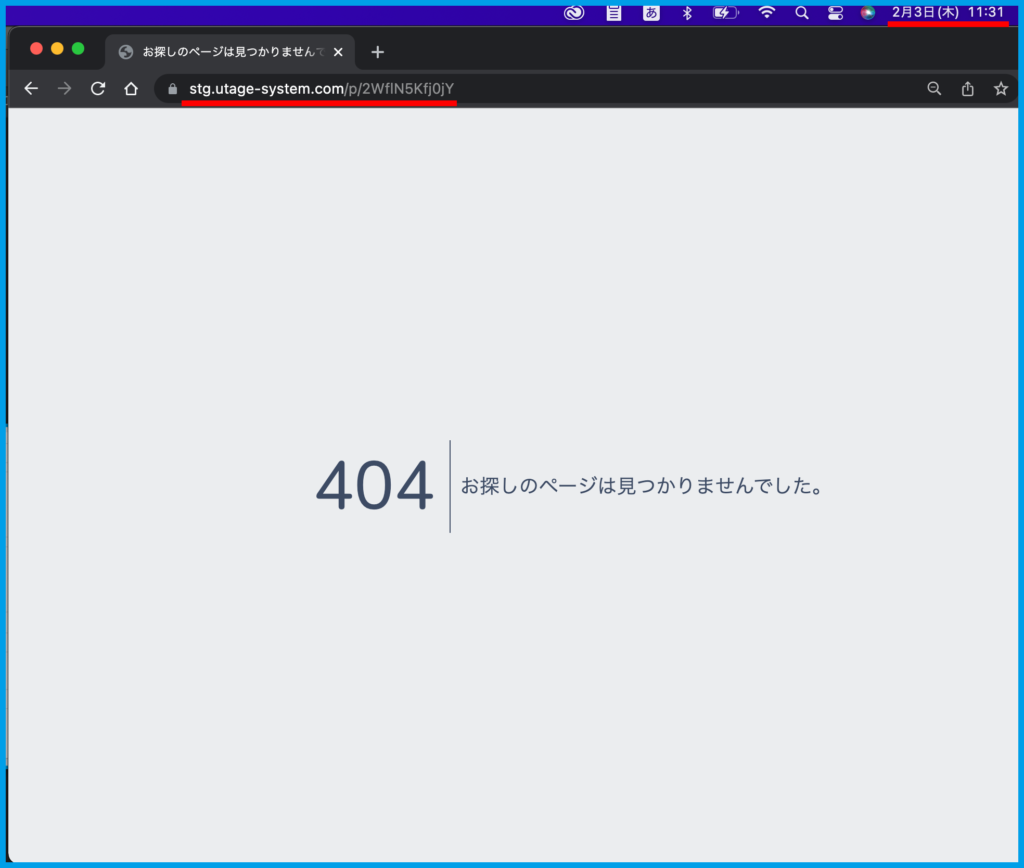Share this page via the share icon
This screenshot has width=1024, height=868.
[x=967, y=89]
